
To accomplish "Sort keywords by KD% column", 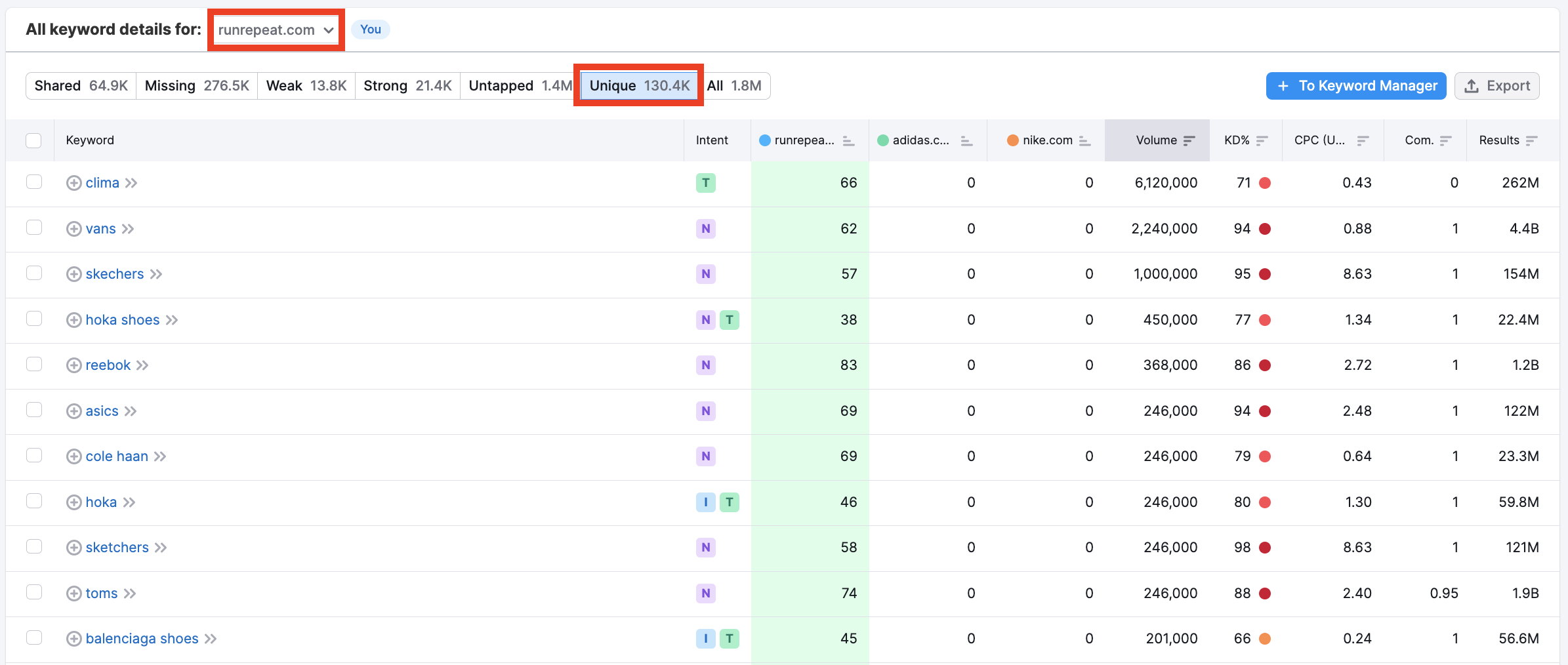I will (x=1262, y=140).
